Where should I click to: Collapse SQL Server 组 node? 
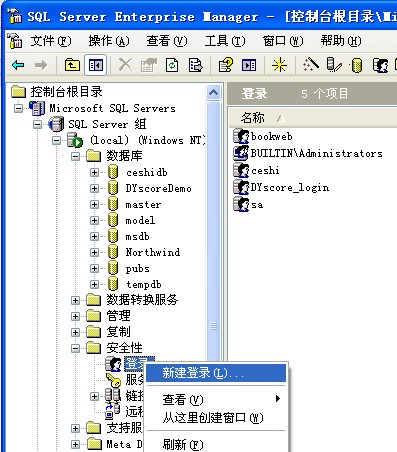(x=37, y=124)
